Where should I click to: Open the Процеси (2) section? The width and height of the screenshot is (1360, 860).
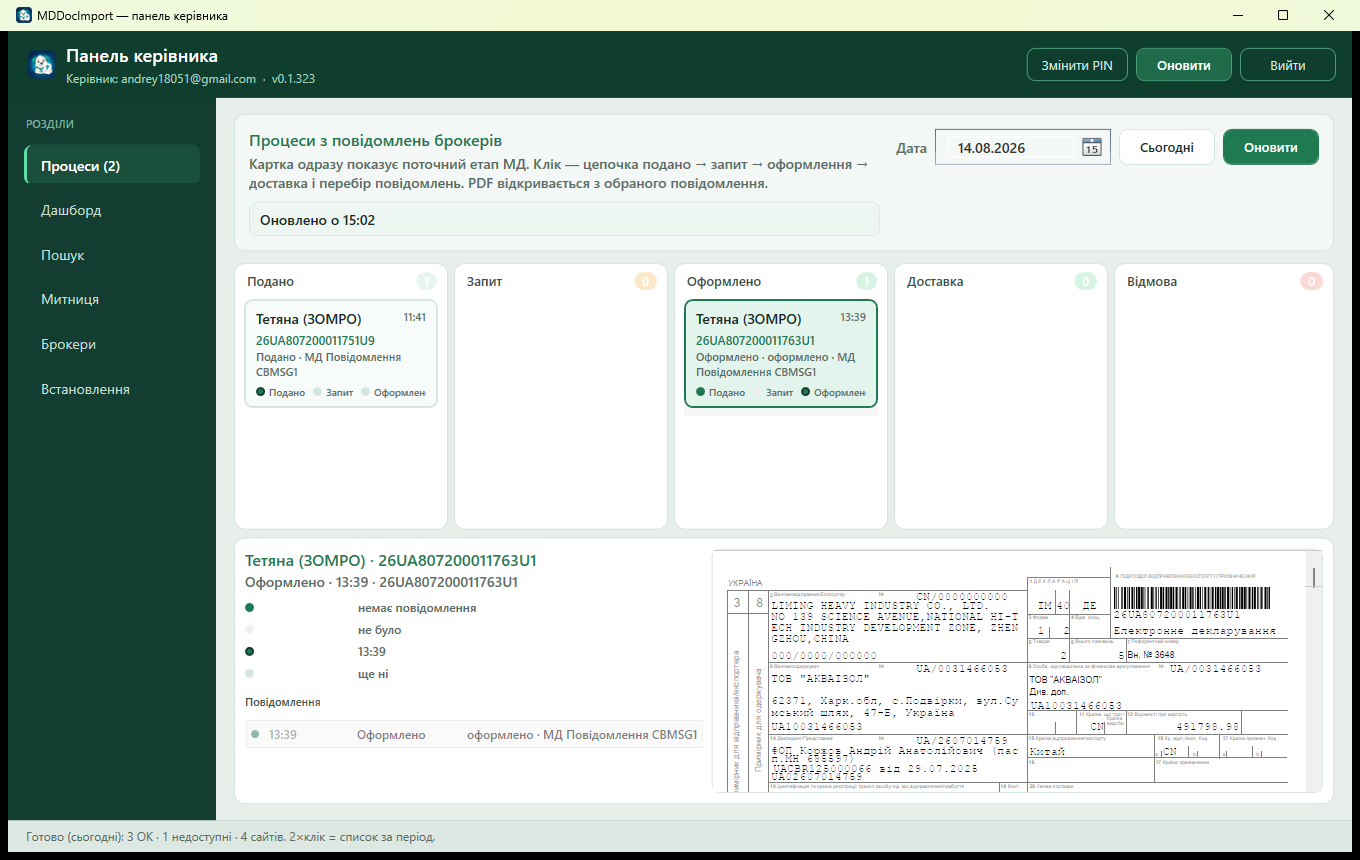tap(112, 166)
